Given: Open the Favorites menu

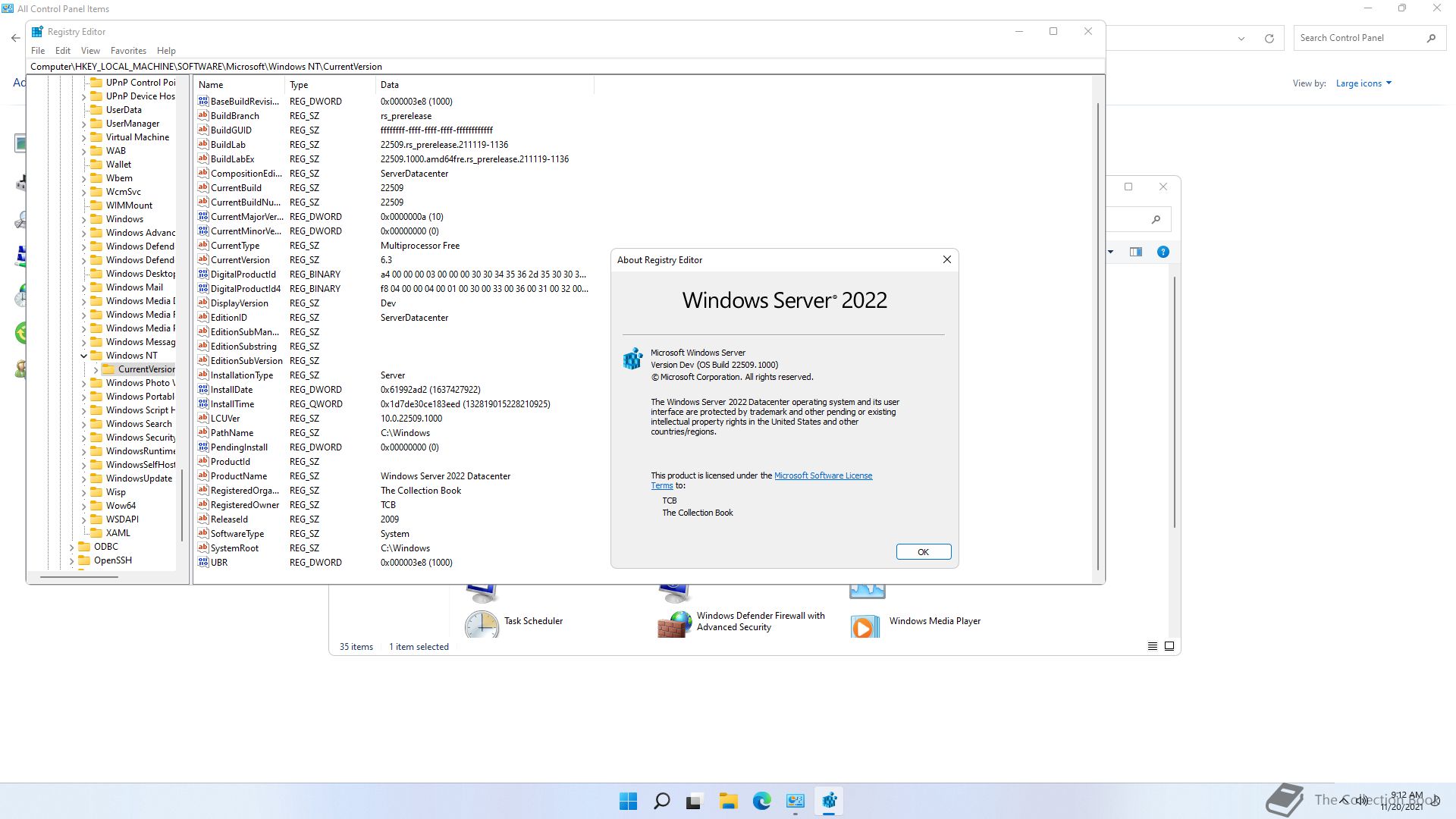Looking at the screenshot, I should click(x=128, y=51).
